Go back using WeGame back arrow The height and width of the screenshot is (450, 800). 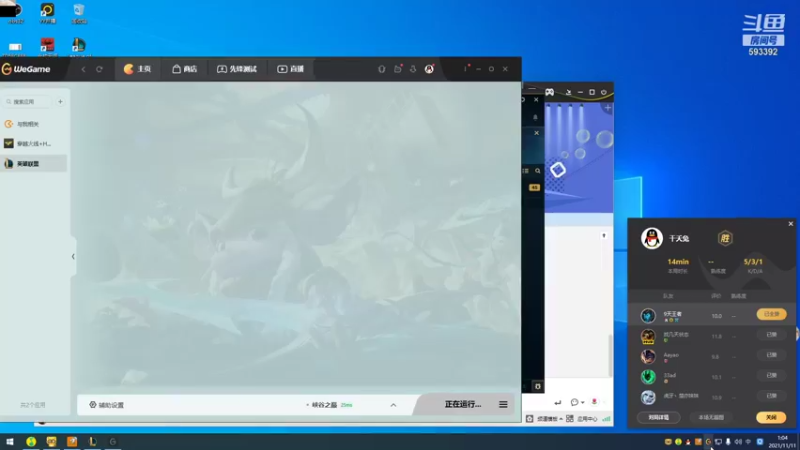[x=83, y=69]
